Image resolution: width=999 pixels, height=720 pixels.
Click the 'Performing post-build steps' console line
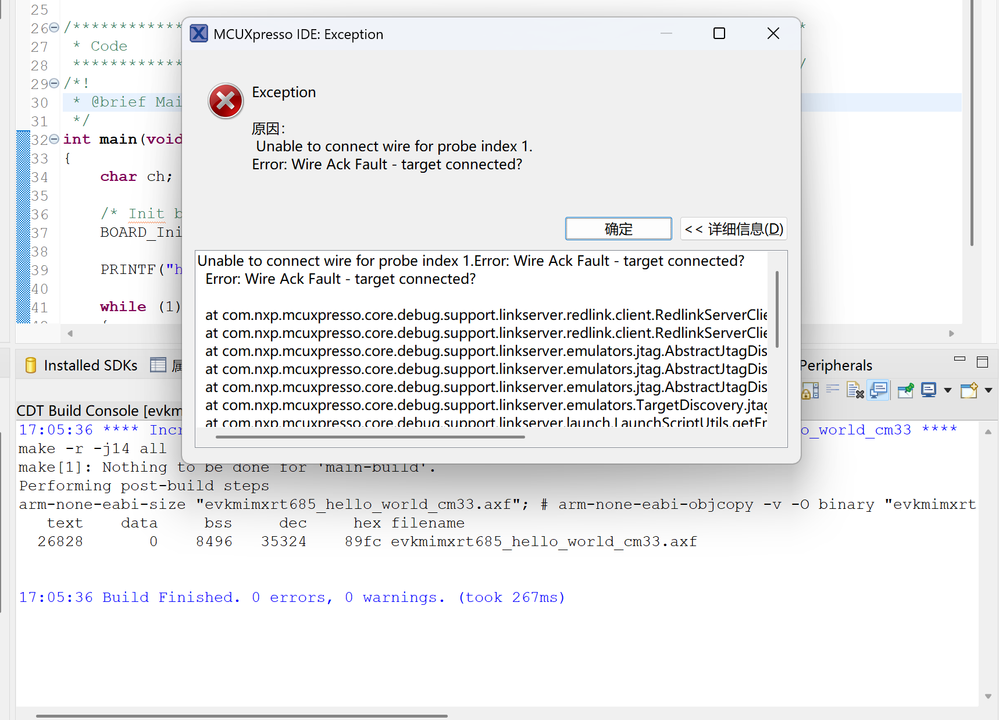click(144, 486)
